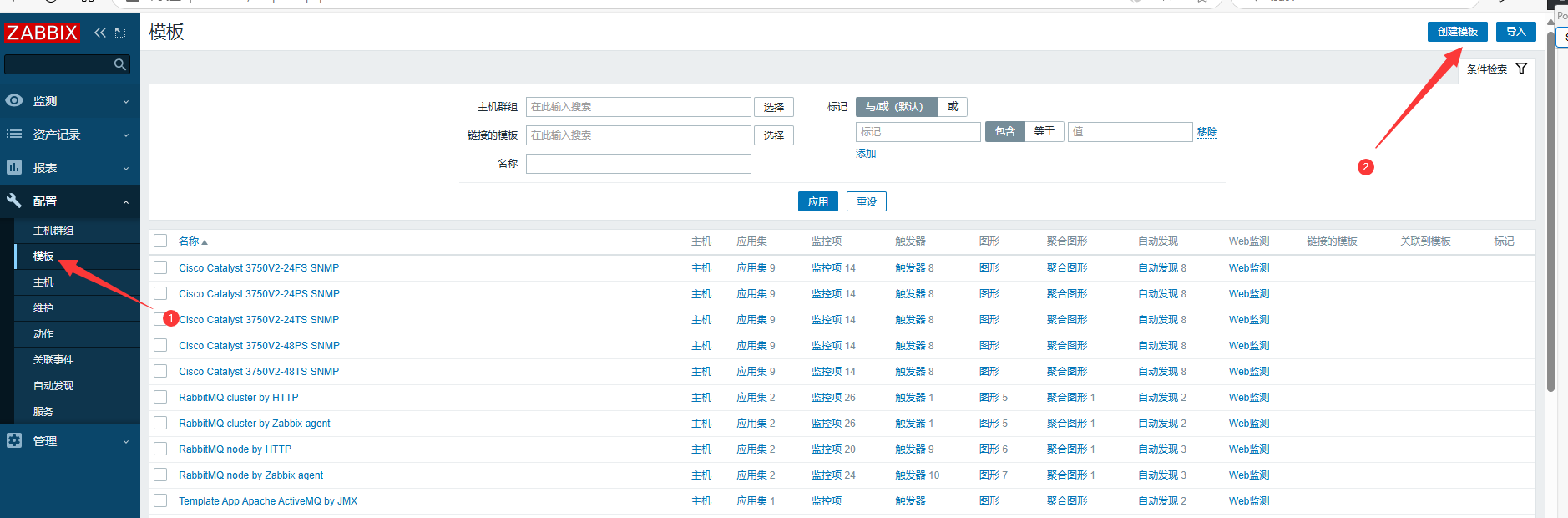Tick checkbox for Cisco Catalyst 3750V2-48PS SNMP
Viewport: 1568px width, 518px height.
coord(160,346)
